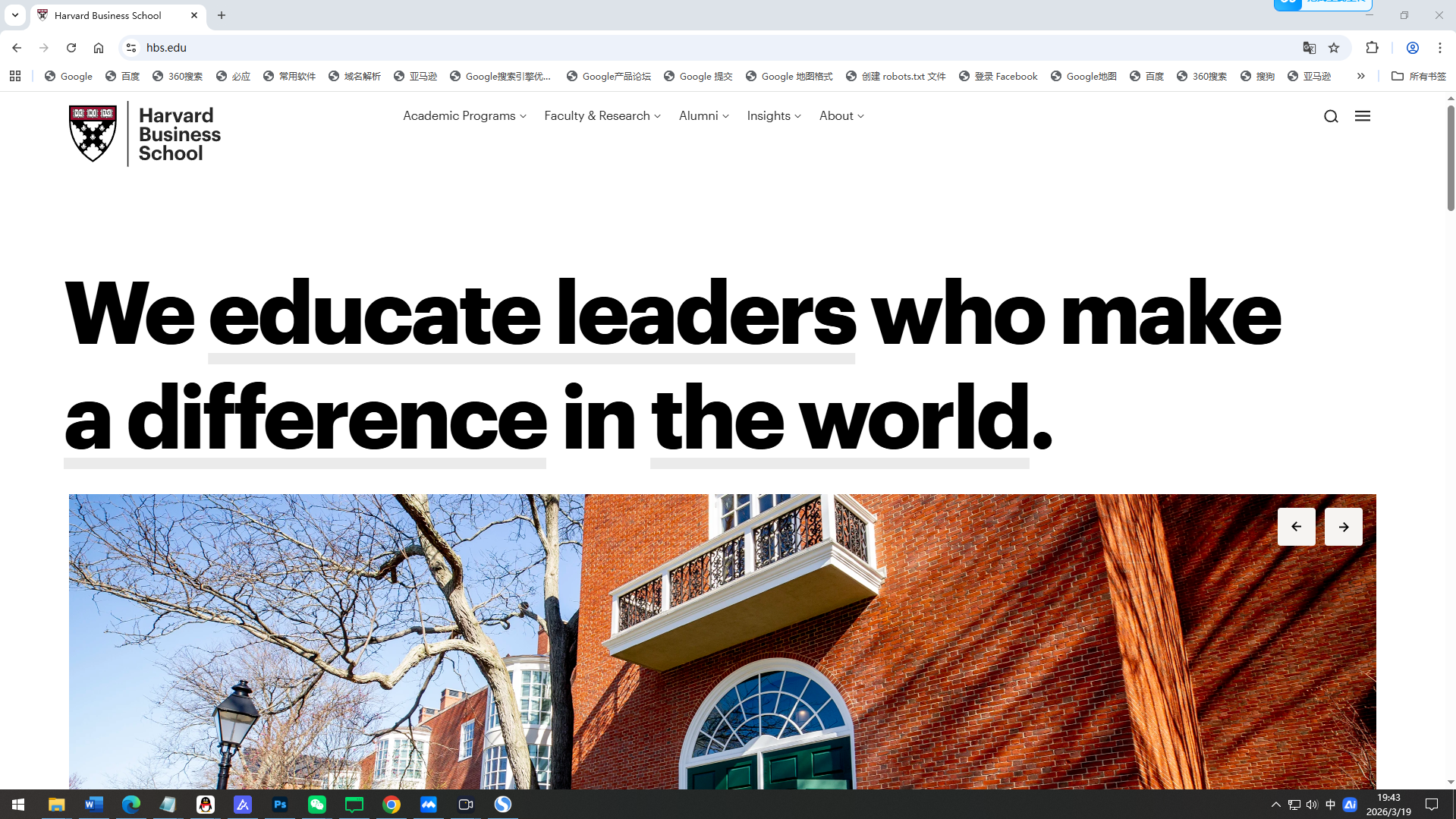Image resolution: width=1456 pixels, height=819 pixels.
Task: Open Microsoft Edge from the taskbar
Action: [x=131, y=805]
